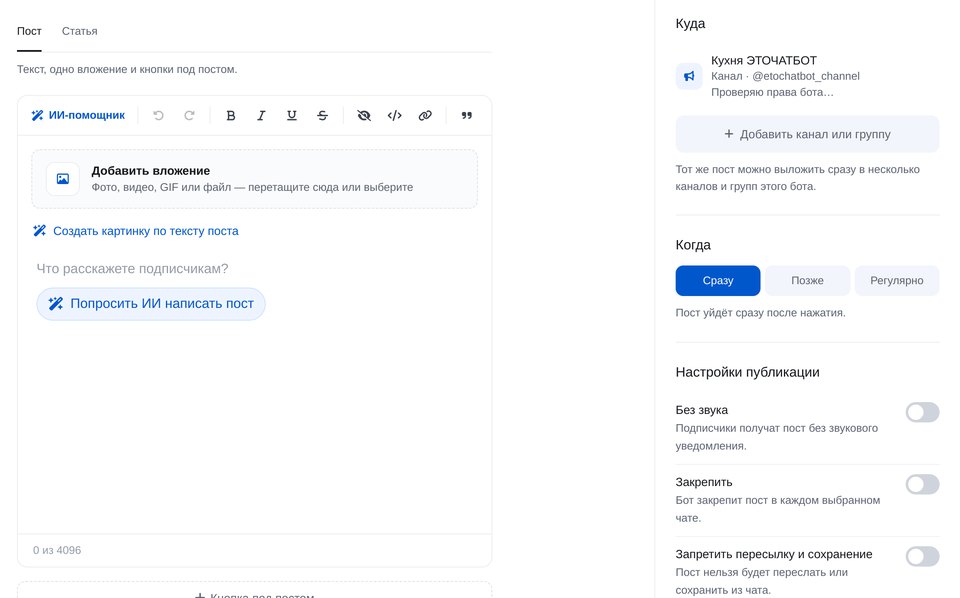Click the image attachment icon
Image resolution: width=960 pixels, height=598 pixels.
click(63, 179)
